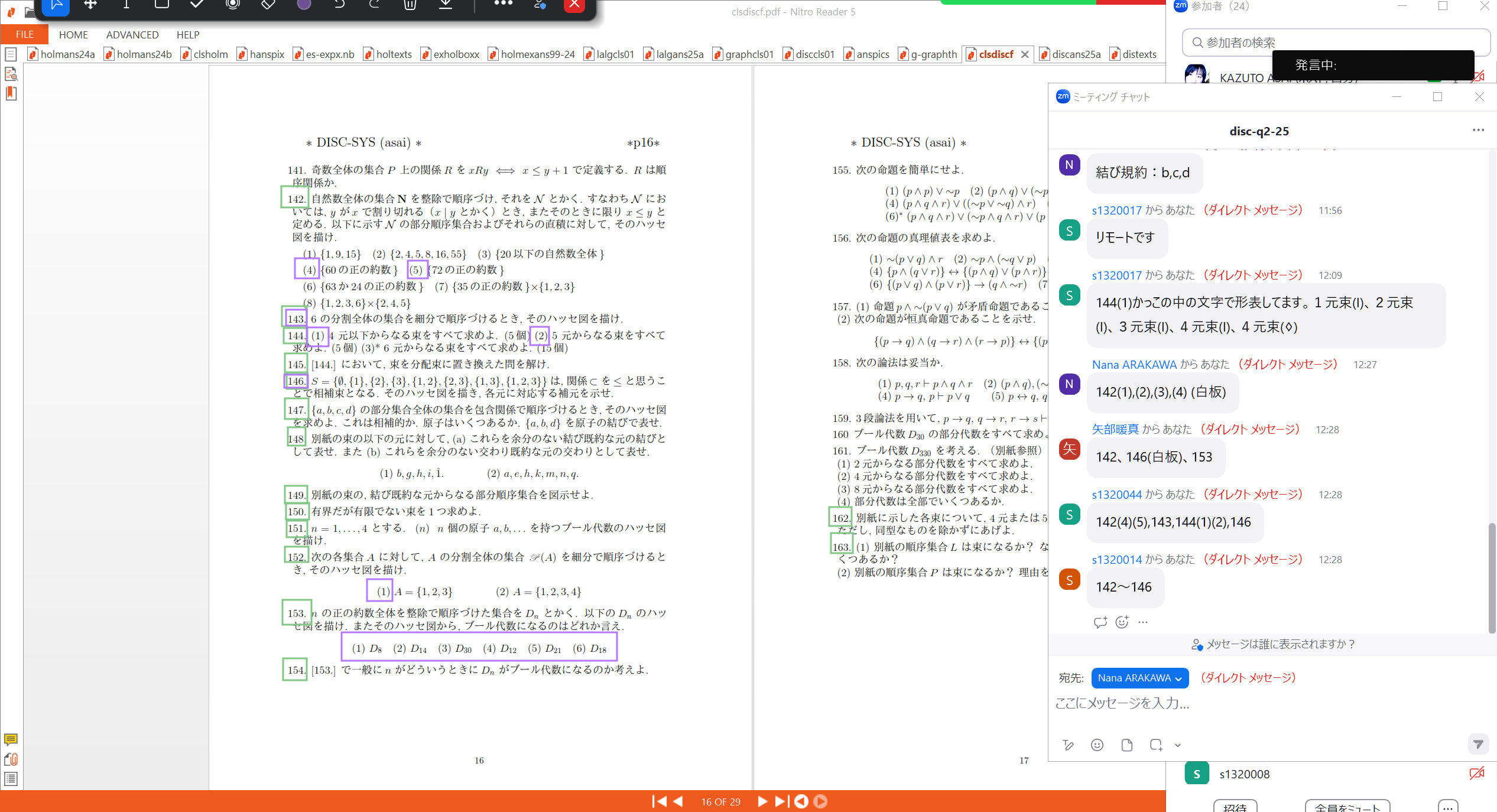1497x812 pixels.
Task: Undo the last annotation
Action: [x=339, y=5]
